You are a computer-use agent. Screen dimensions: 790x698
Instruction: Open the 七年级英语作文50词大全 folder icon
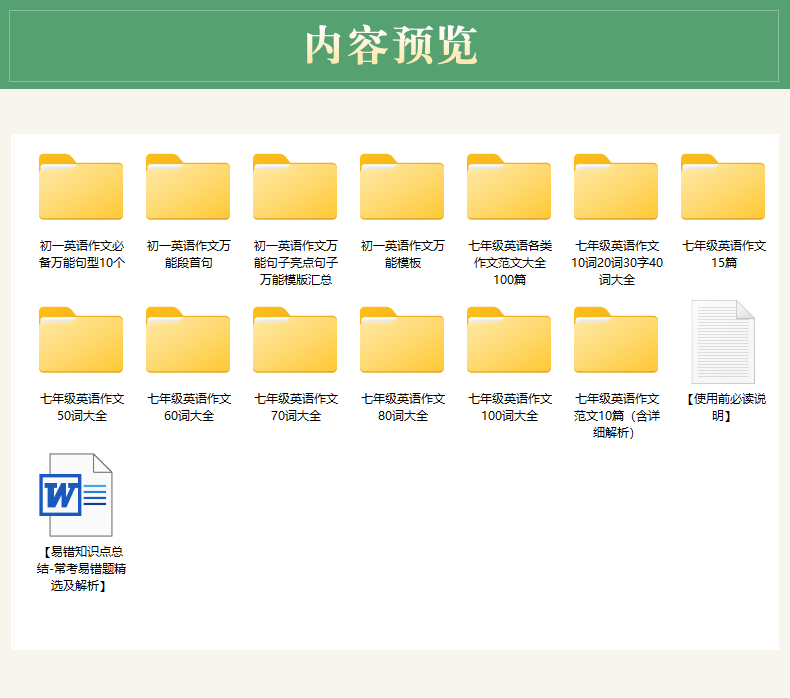(x=81, y=340)
